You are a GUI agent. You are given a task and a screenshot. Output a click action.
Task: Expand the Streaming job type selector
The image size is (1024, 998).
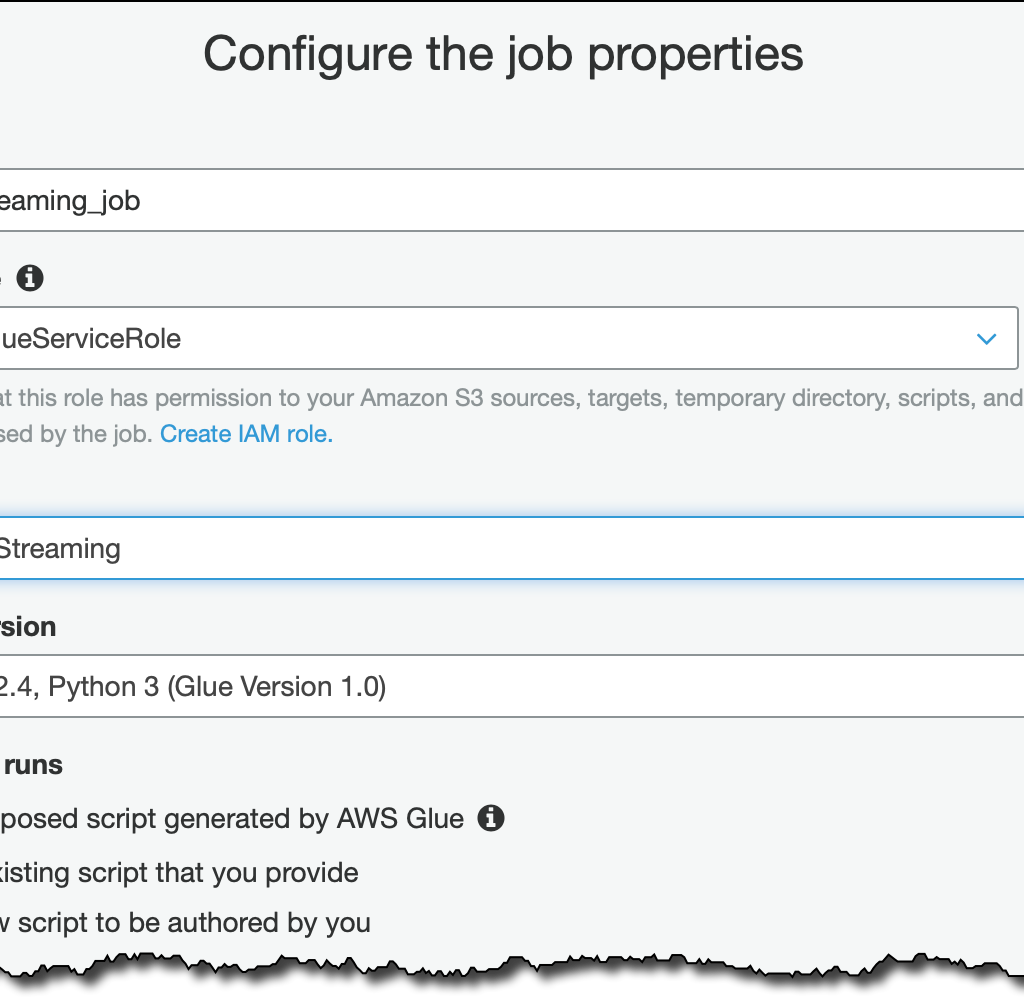500,548
